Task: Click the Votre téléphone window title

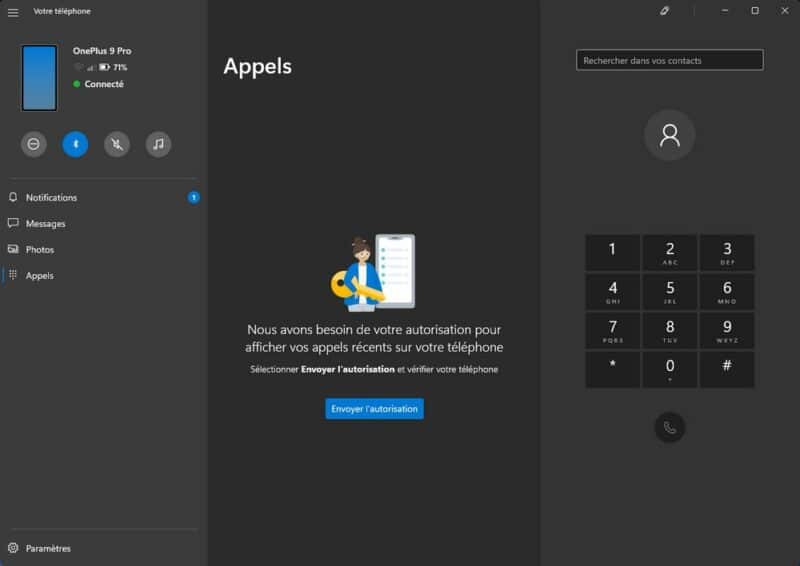Action: [x=62, y=11]
